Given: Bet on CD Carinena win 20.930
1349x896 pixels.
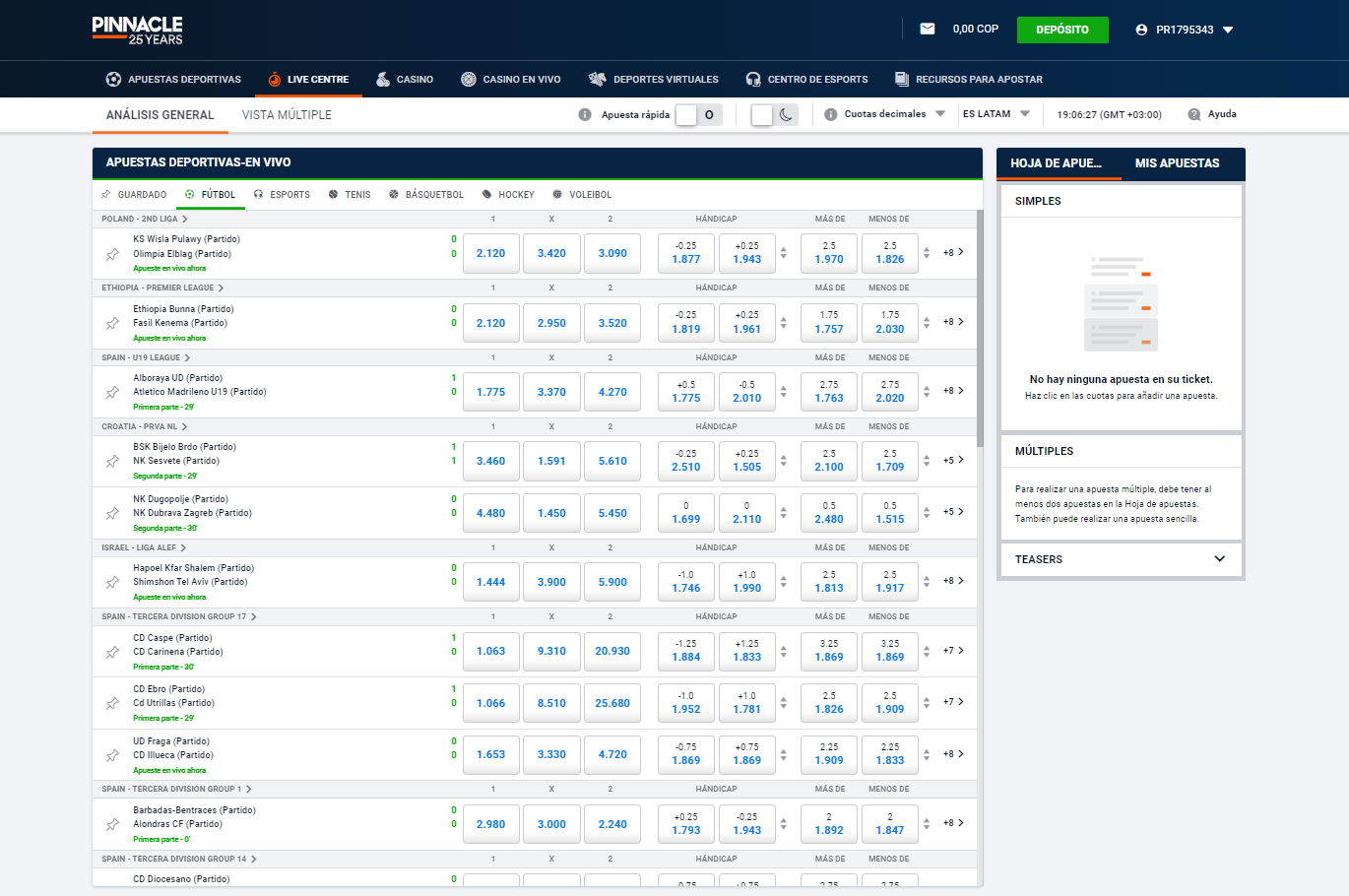Looking at the screenshot, I should pyautogui.click(x=612, y=651).
